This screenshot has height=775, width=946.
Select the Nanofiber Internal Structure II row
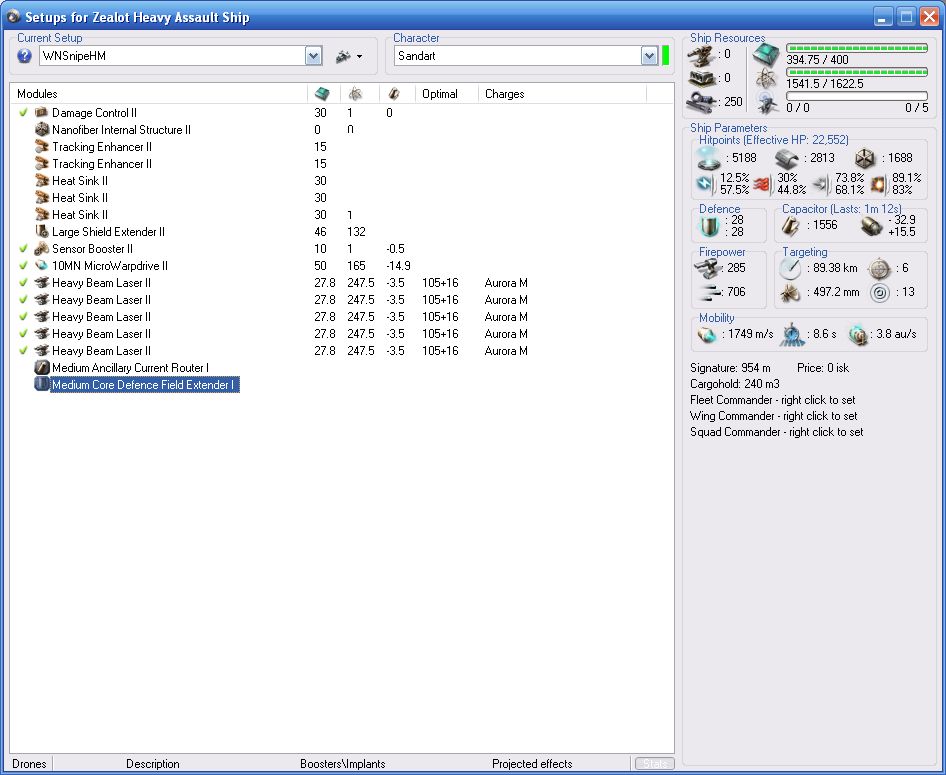point(341,130)
